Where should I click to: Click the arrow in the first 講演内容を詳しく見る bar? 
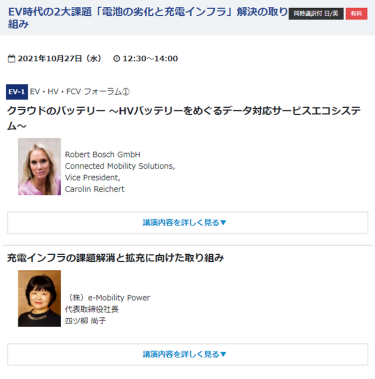tap(223, 223)
